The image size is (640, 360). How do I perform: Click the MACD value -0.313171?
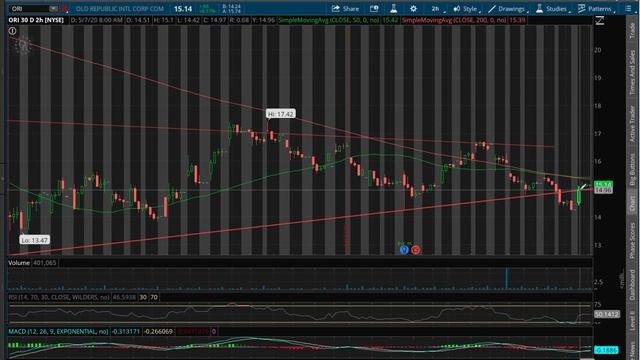click(126, 331)
